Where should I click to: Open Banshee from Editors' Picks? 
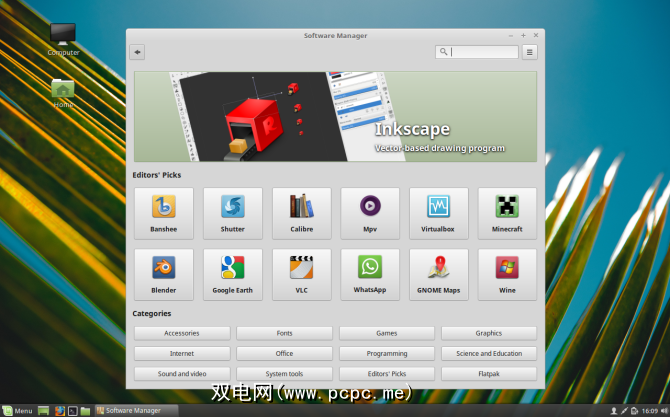click(x=164, y=214)
